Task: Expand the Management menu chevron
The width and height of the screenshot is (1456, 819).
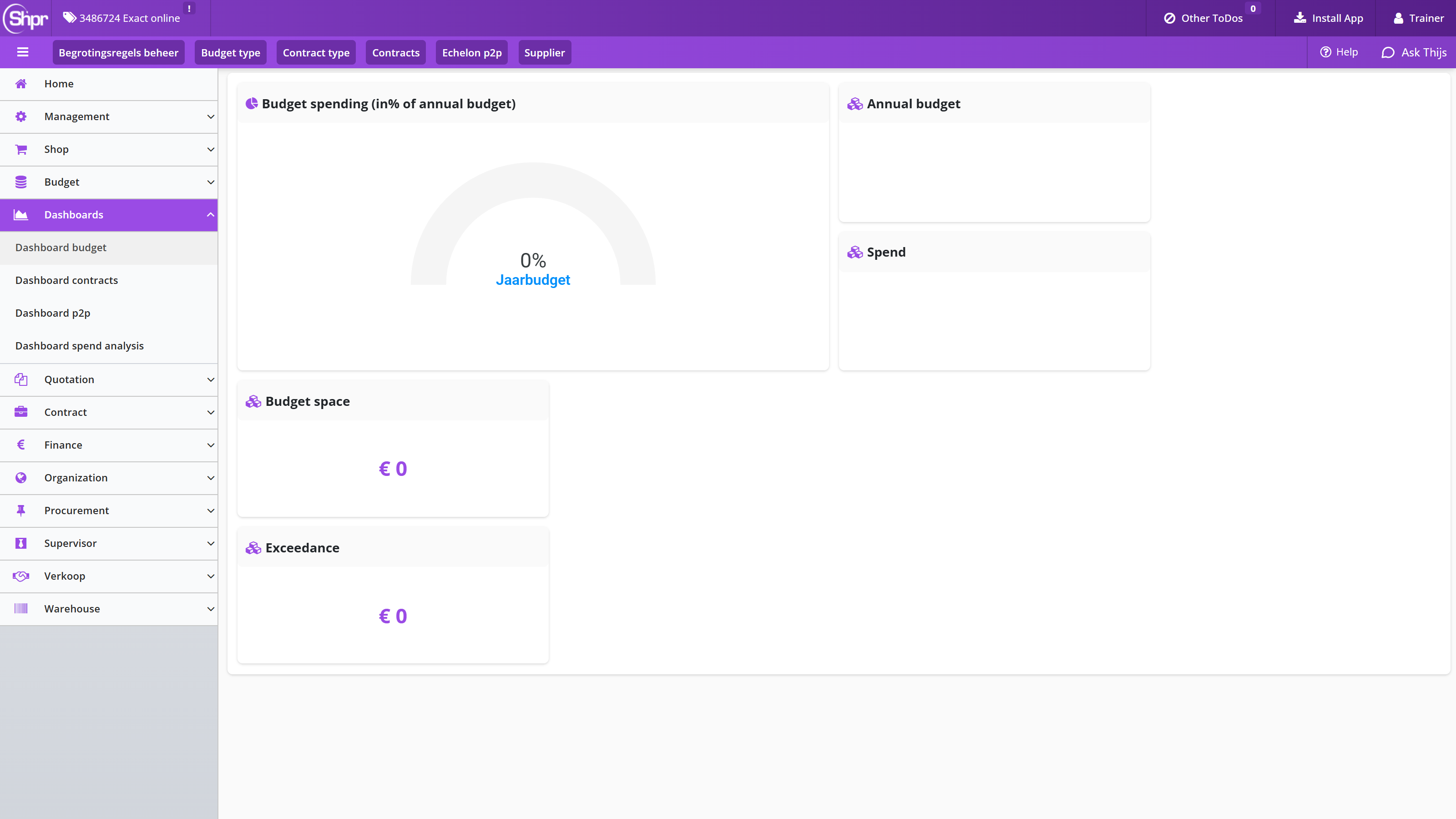Action: pos(211,116)
